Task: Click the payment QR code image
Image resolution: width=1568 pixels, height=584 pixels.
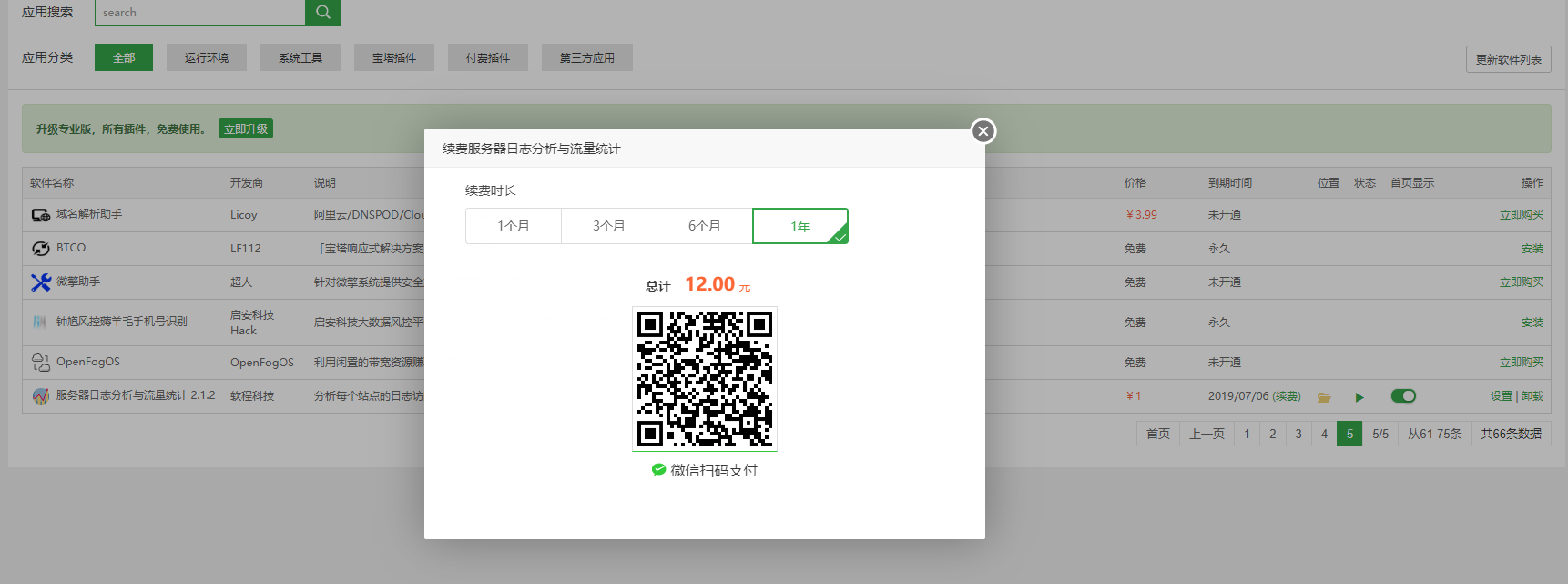Action: (705, 378)
